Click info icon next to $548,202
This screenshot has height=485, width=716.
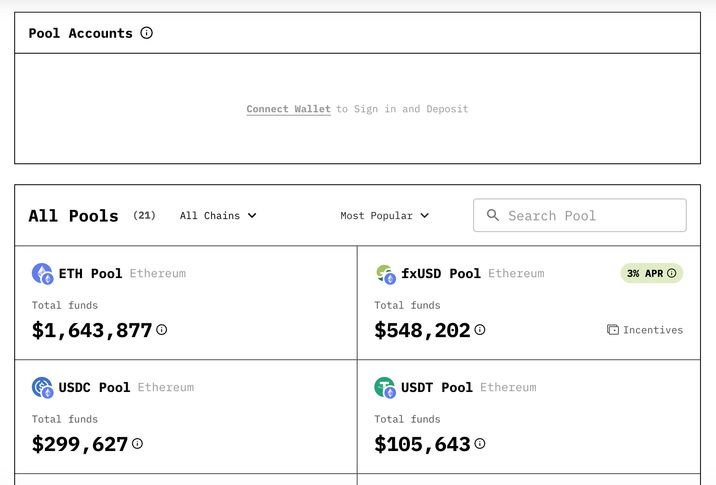pos(480,330)
